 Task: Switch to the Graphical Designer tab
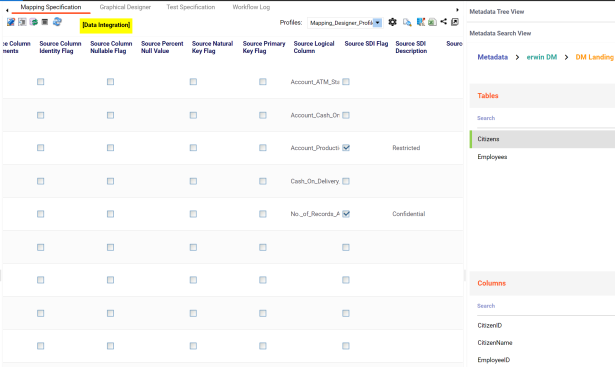pos(125,7)
